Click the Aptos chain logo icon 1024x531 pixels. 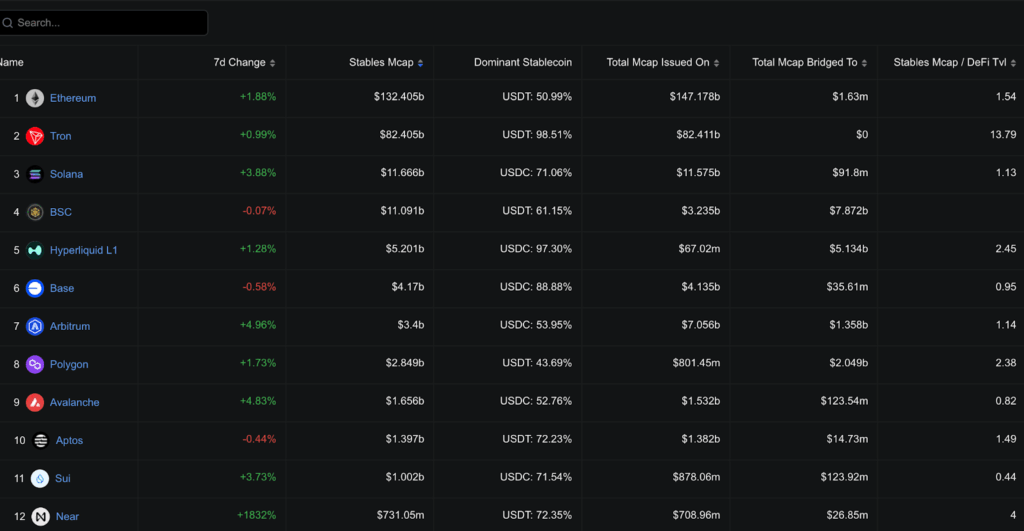(40, 440)
